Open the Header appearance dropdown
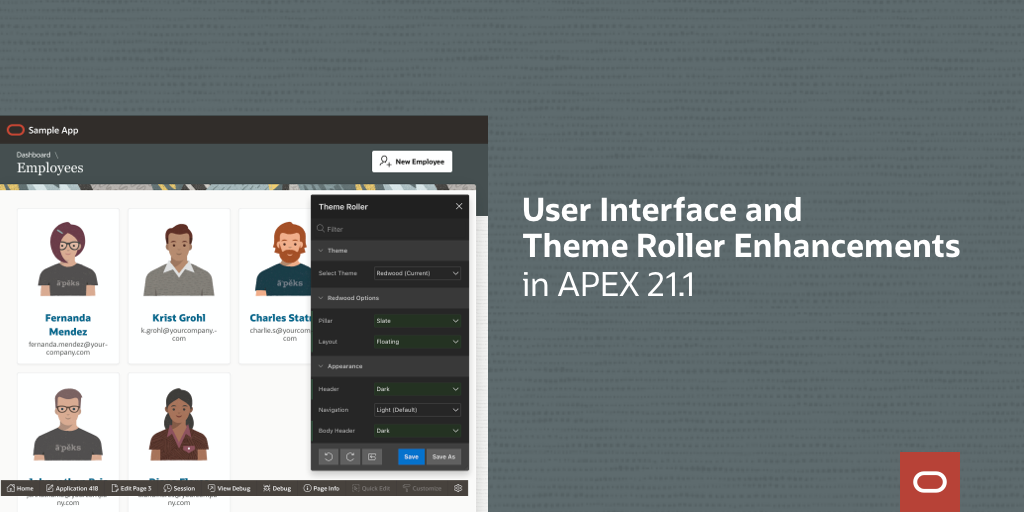Image resolution: width=1024 pixels, height=512 pixels. tap(418, 389)
